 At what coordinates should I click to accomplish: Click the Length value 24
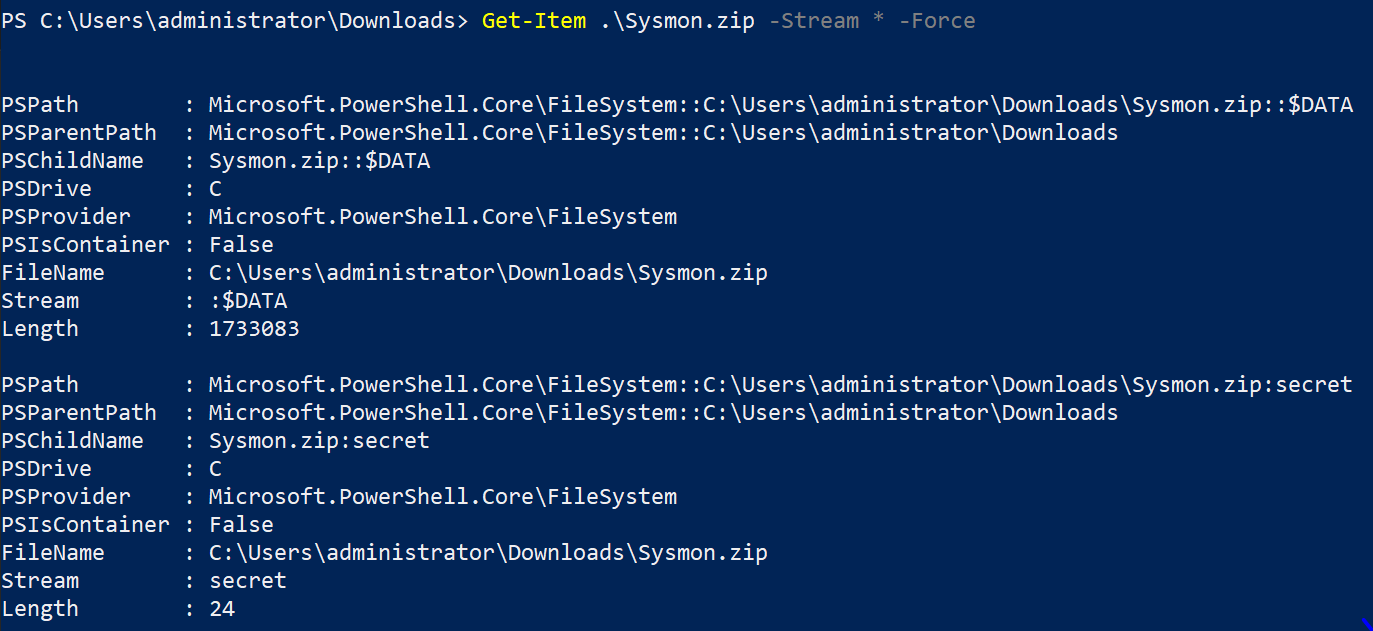[222, 609]
